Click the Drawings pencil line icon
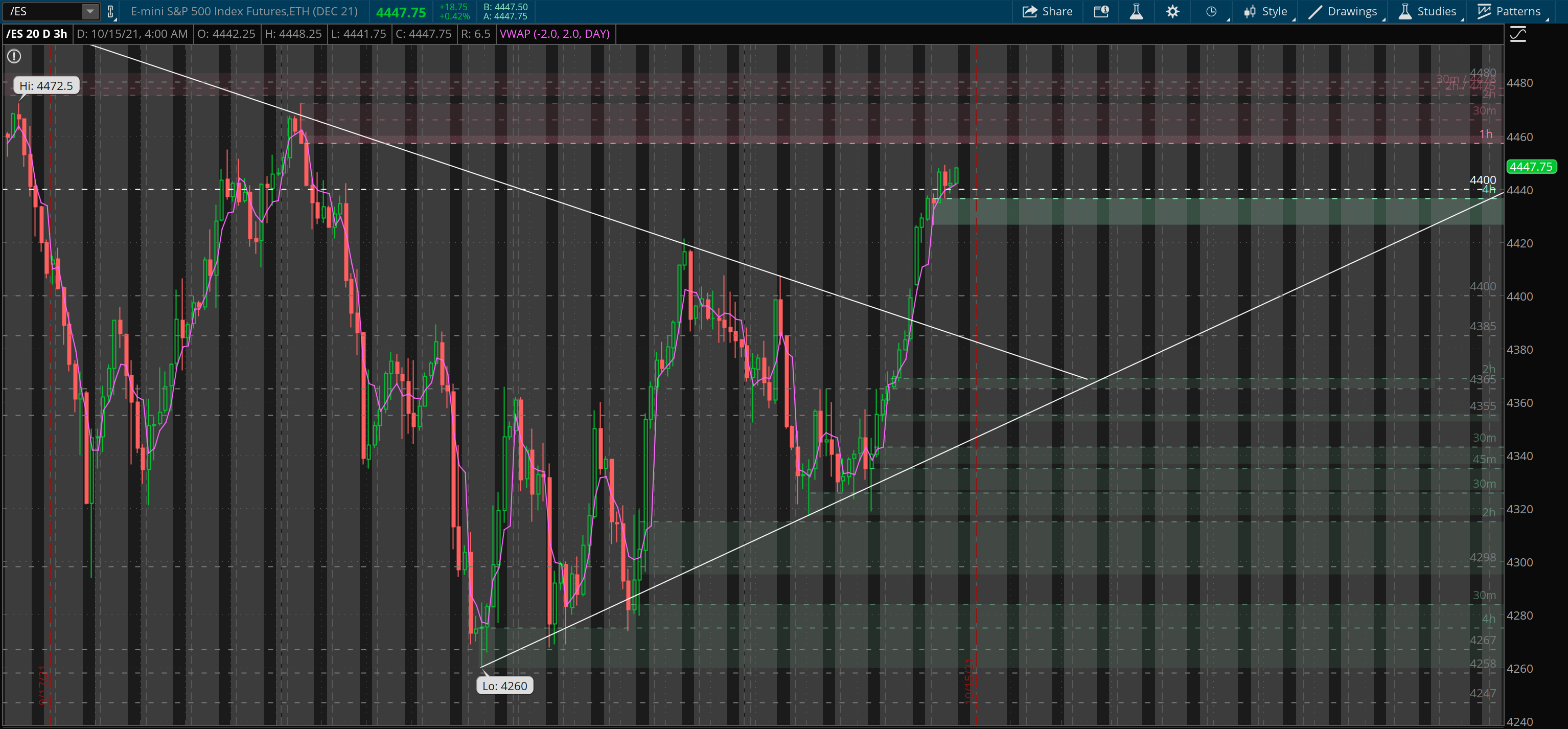 (1315, 12)
